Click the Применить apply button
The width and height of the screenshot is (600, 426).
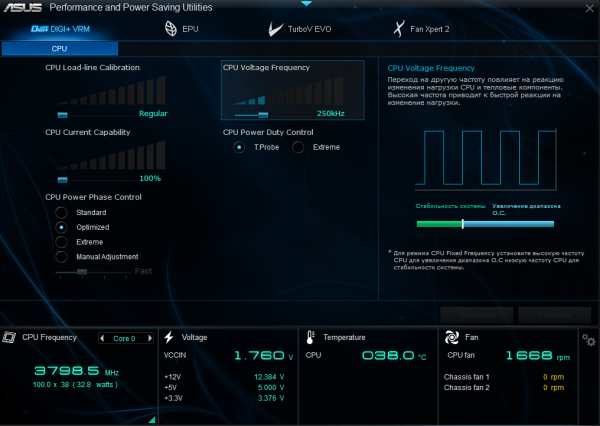(476, 315)
